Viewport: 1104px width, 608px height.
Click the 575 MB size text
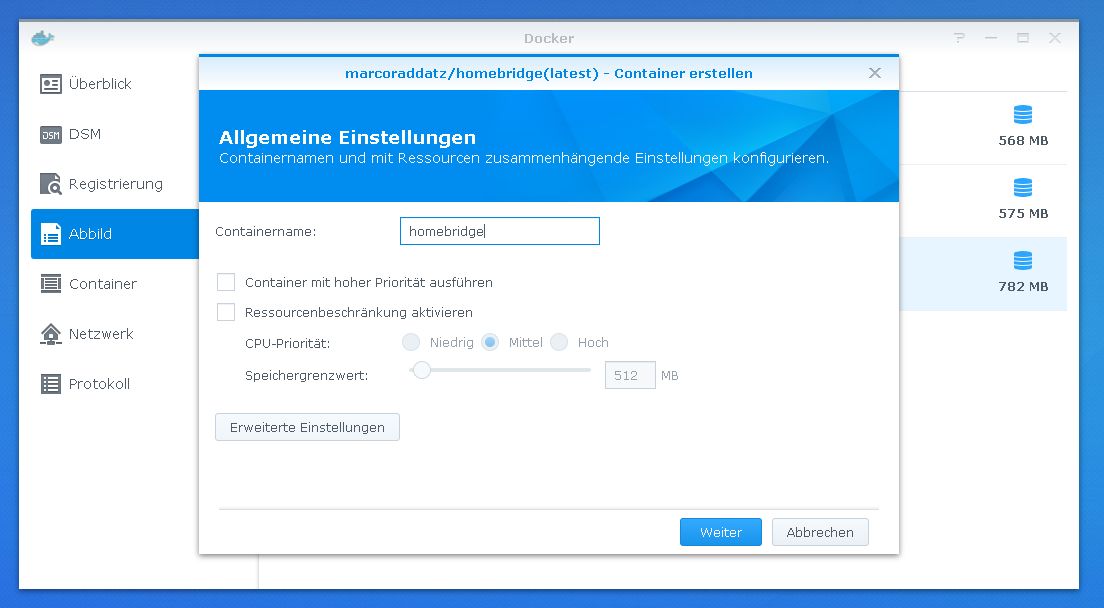tap(1023, 213)
